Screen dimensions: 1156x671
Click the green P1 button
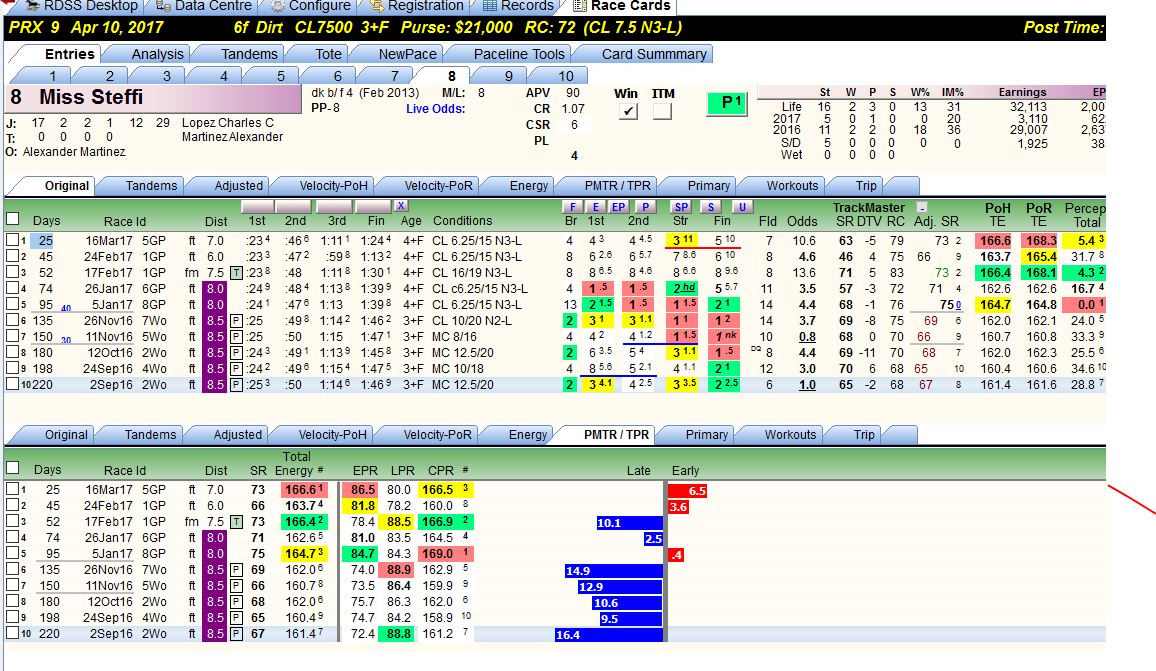728,103
